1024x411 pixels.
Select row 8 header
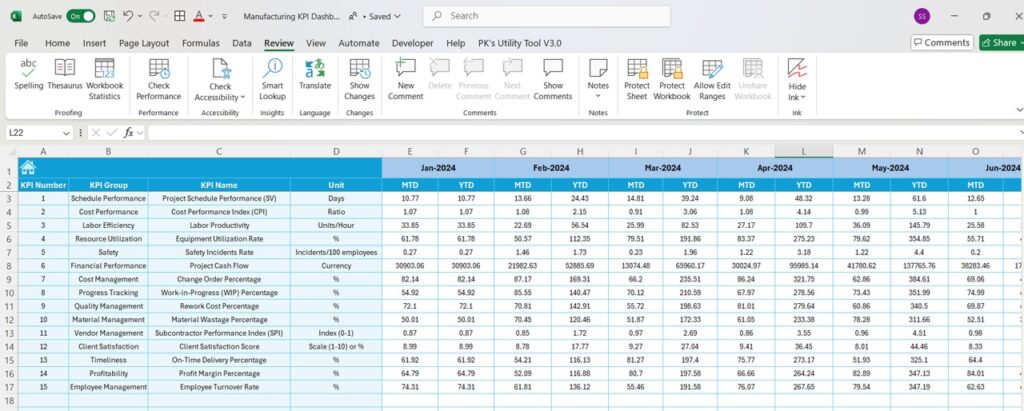click(x=9, y=266)
